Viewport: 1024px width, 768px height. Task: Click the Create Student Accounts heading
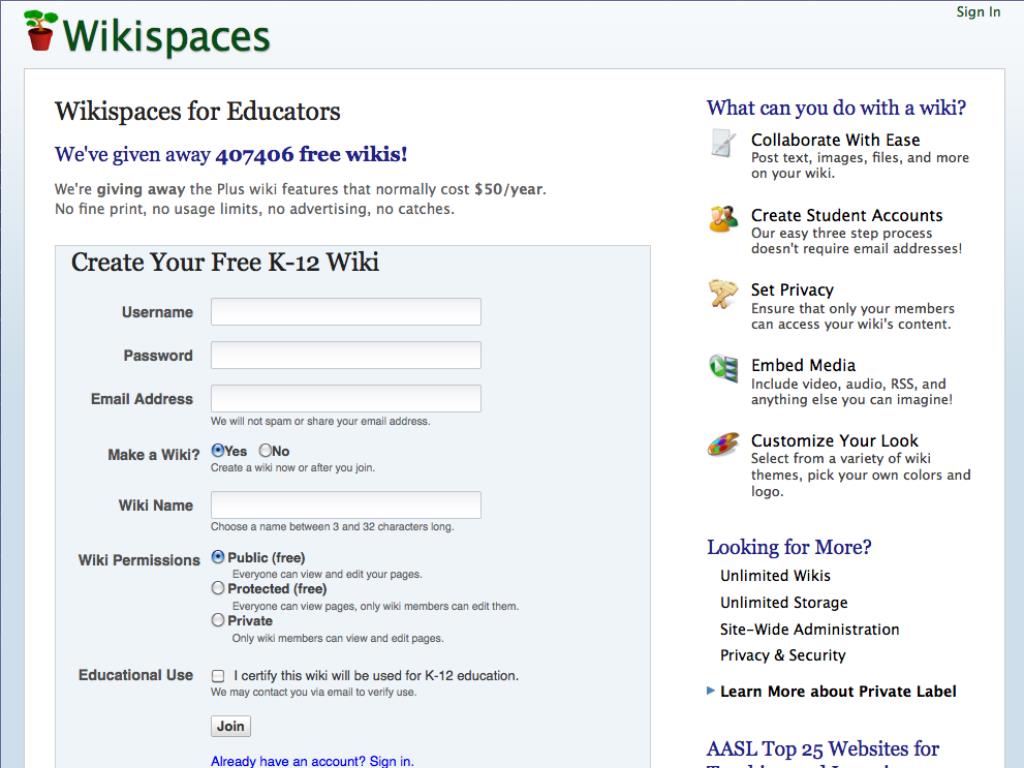(847, 215)
